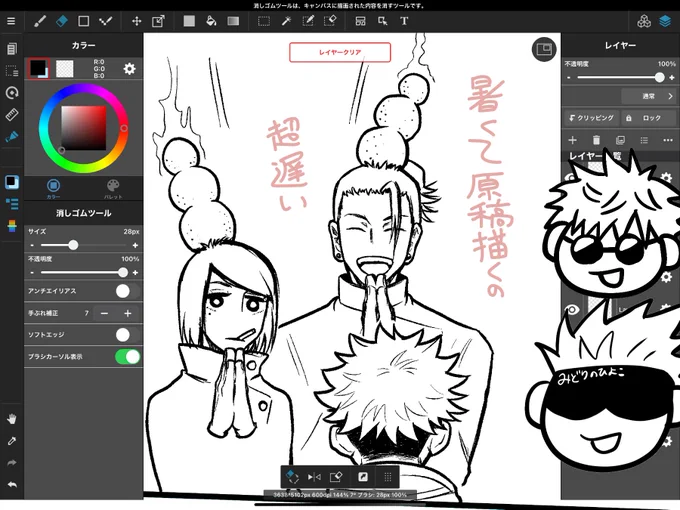The image size is (680, 510).
Task: Increase layer 不透明度 with plus
Action: click(x=672, y=78)
